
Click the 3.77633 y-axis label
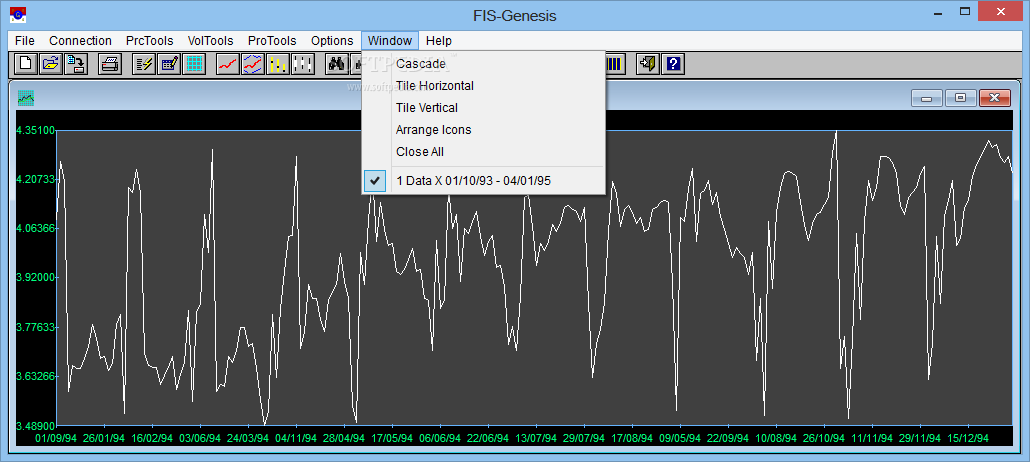(x=36, y=327)
